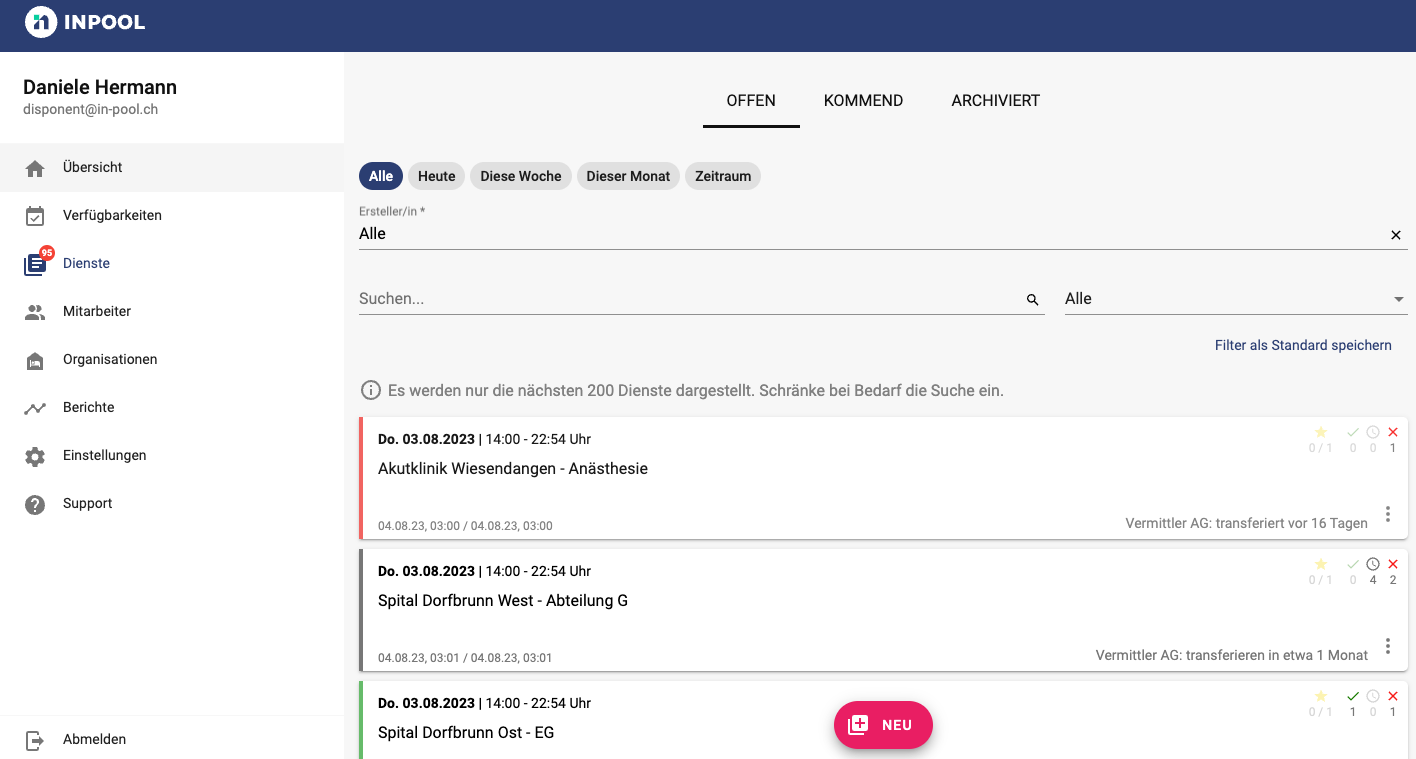Click the star icon on Dorfbrunn West card
Screen dimensions: 1416x759
click(1321, 564)
